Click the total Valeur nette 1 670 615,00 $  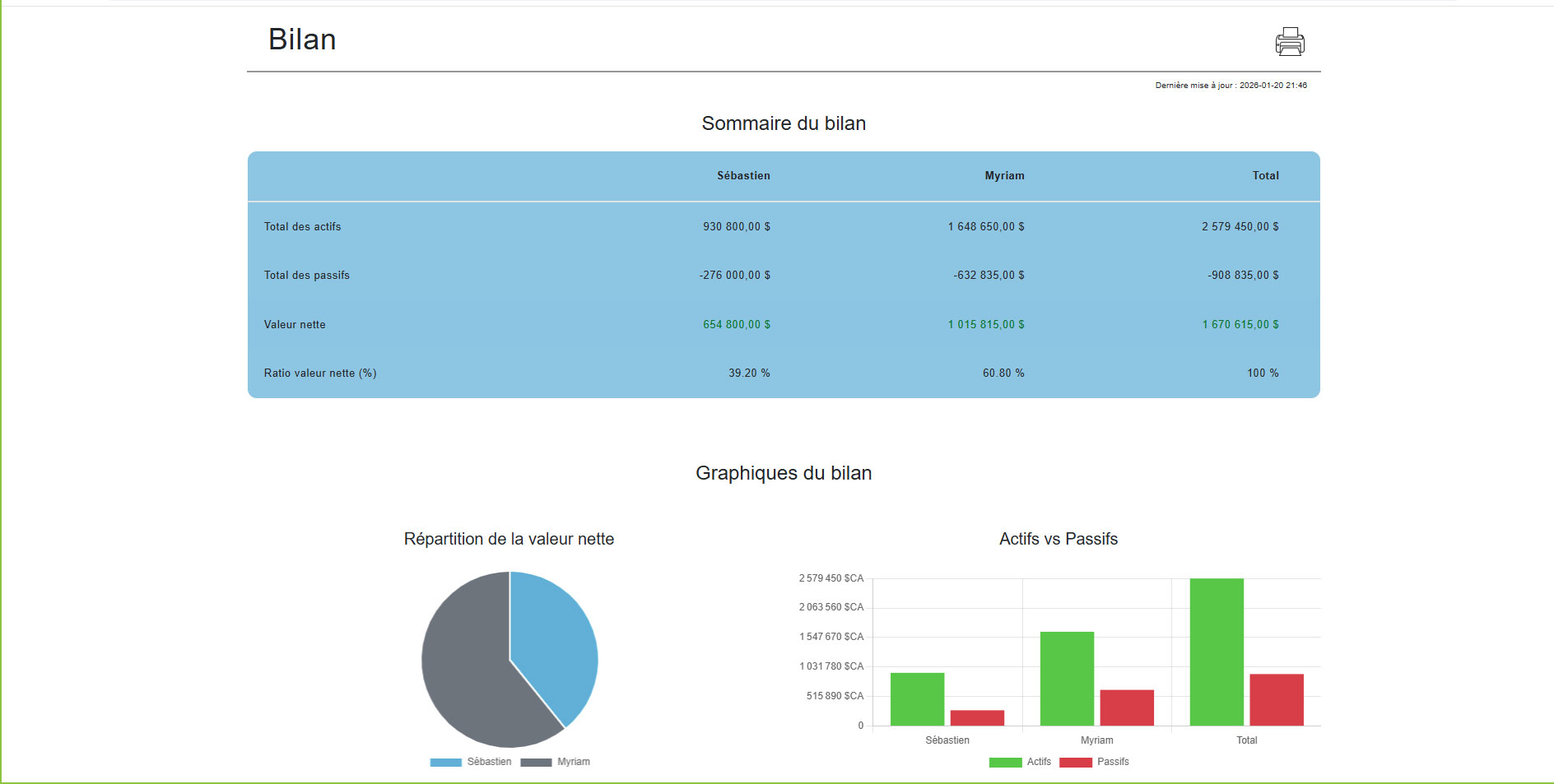click(x=1240, y=325)
